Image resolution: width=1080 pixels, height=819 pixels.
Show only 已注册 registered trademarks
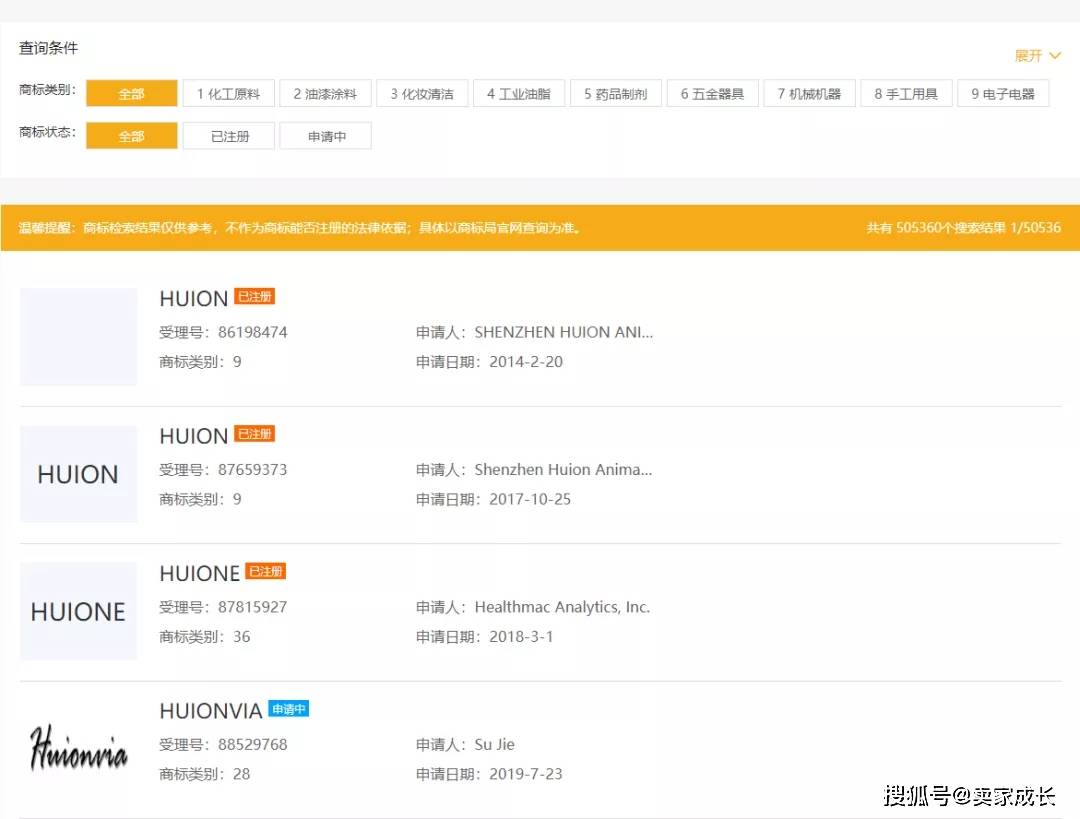pos(229,136)
